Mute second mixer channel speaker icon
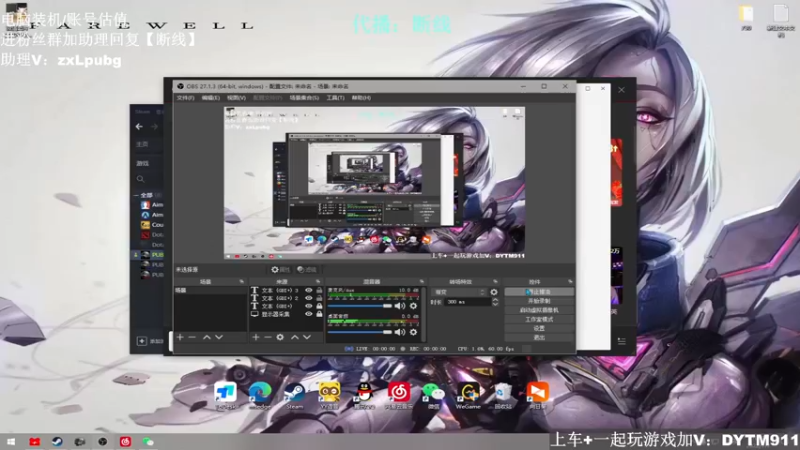Image resolution: width=800 pixels, height=450 pixels. tap(399, 332)
